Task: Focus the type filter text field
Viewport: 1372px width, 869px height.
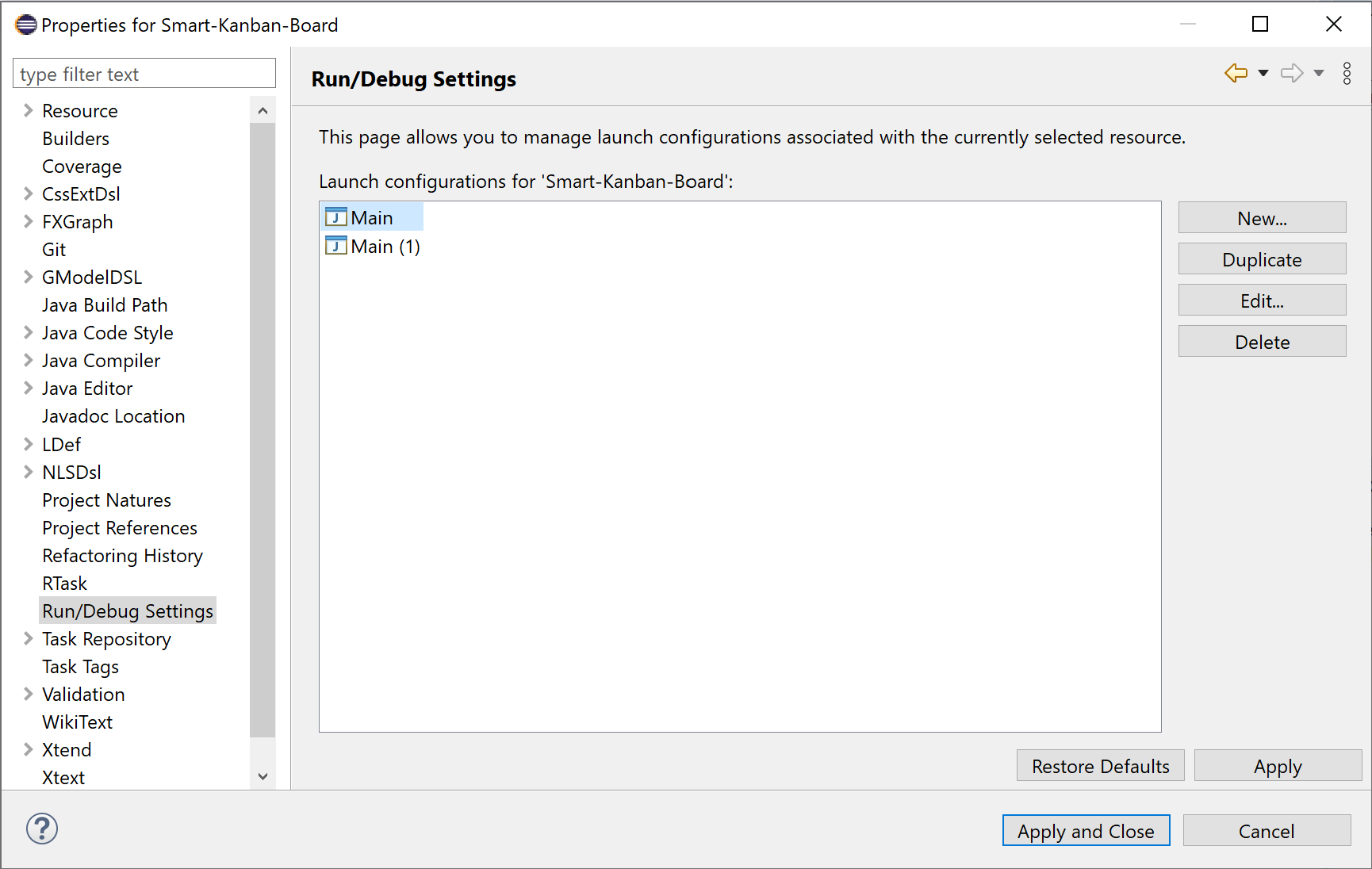Action: tap(144, 74)
